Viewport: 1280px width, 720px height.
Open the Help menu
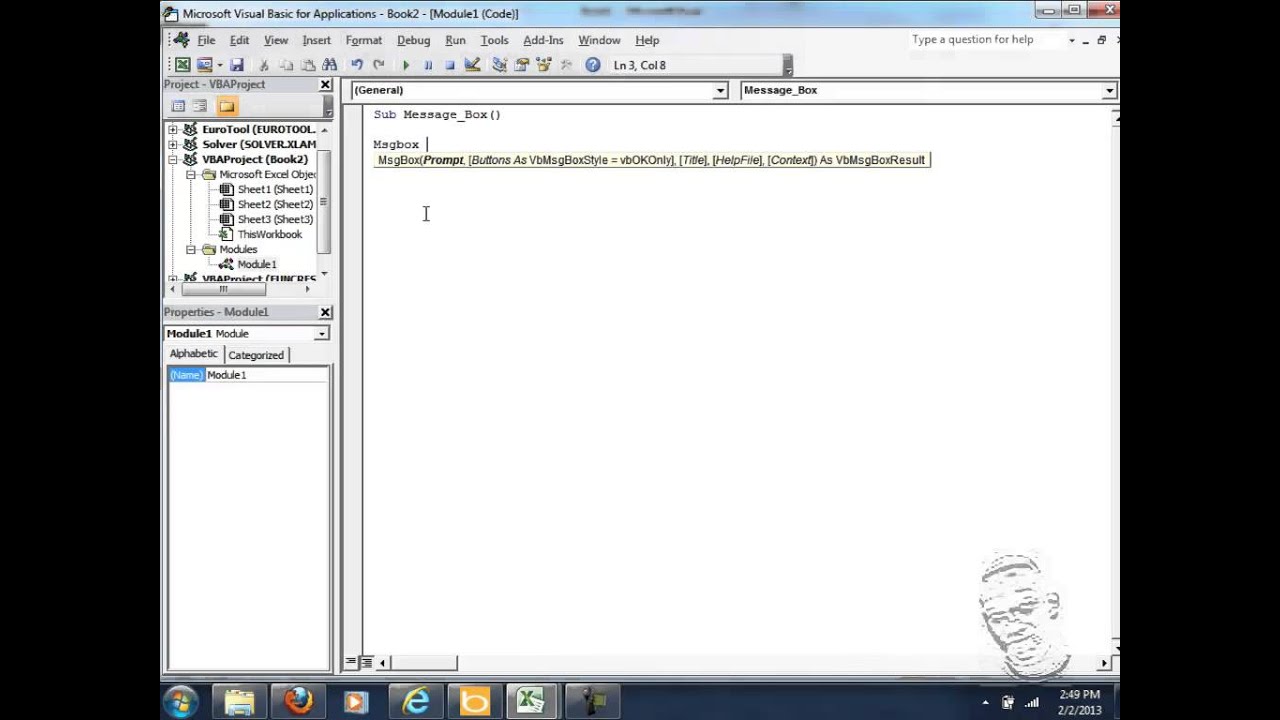click(x=647, y=40)
